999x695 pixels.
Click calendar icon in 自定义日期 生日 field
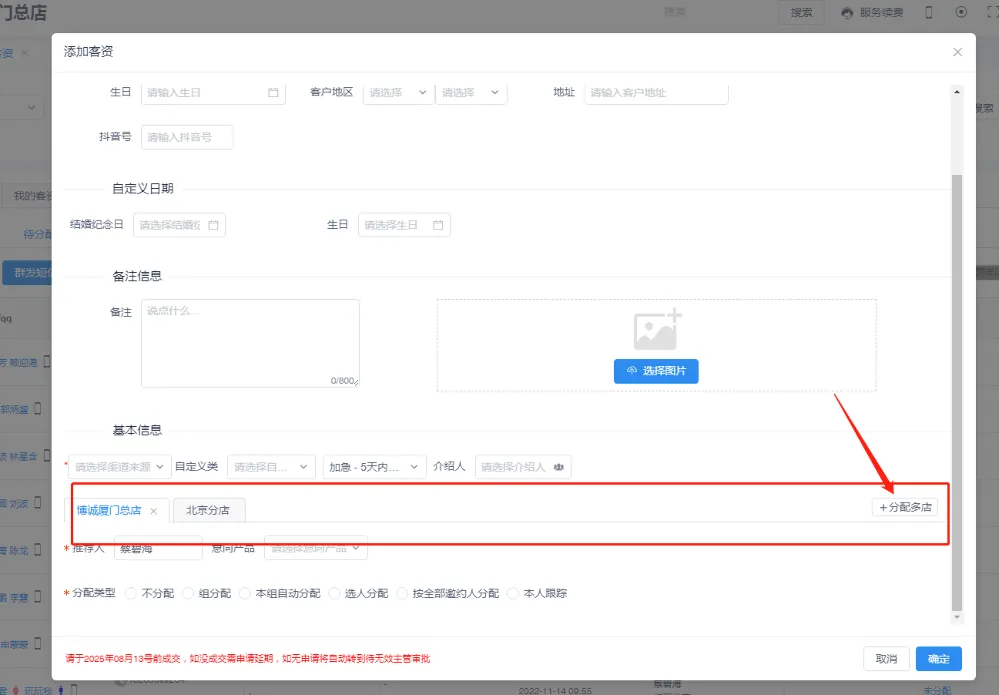pos(438,225)
